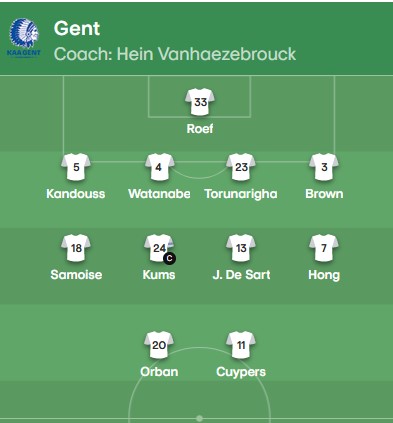393x423 pixels.
Task: Click the Kums player name
Action: [159, 275]
